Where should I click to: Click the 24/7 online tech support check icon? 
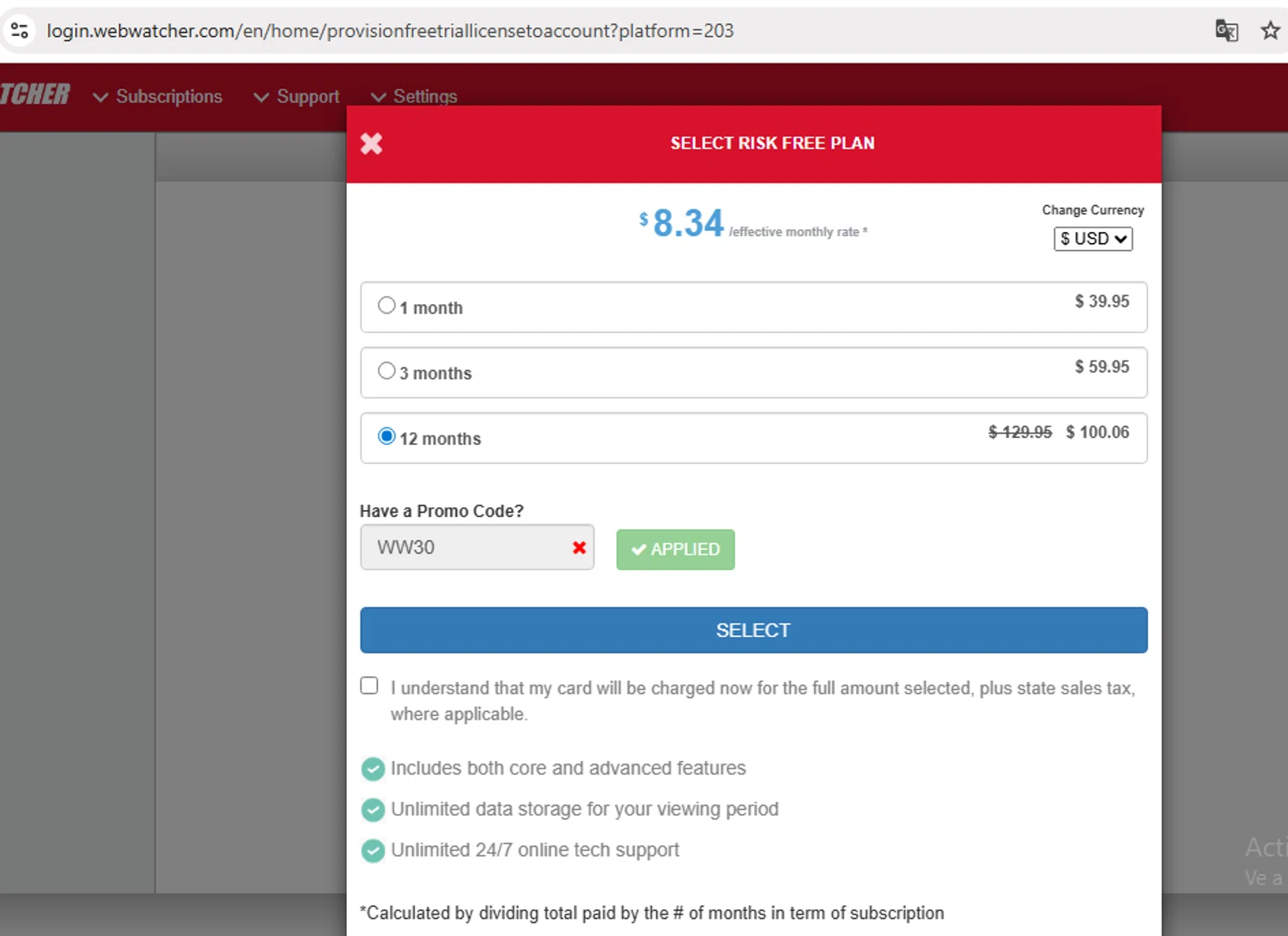(373, 850)
